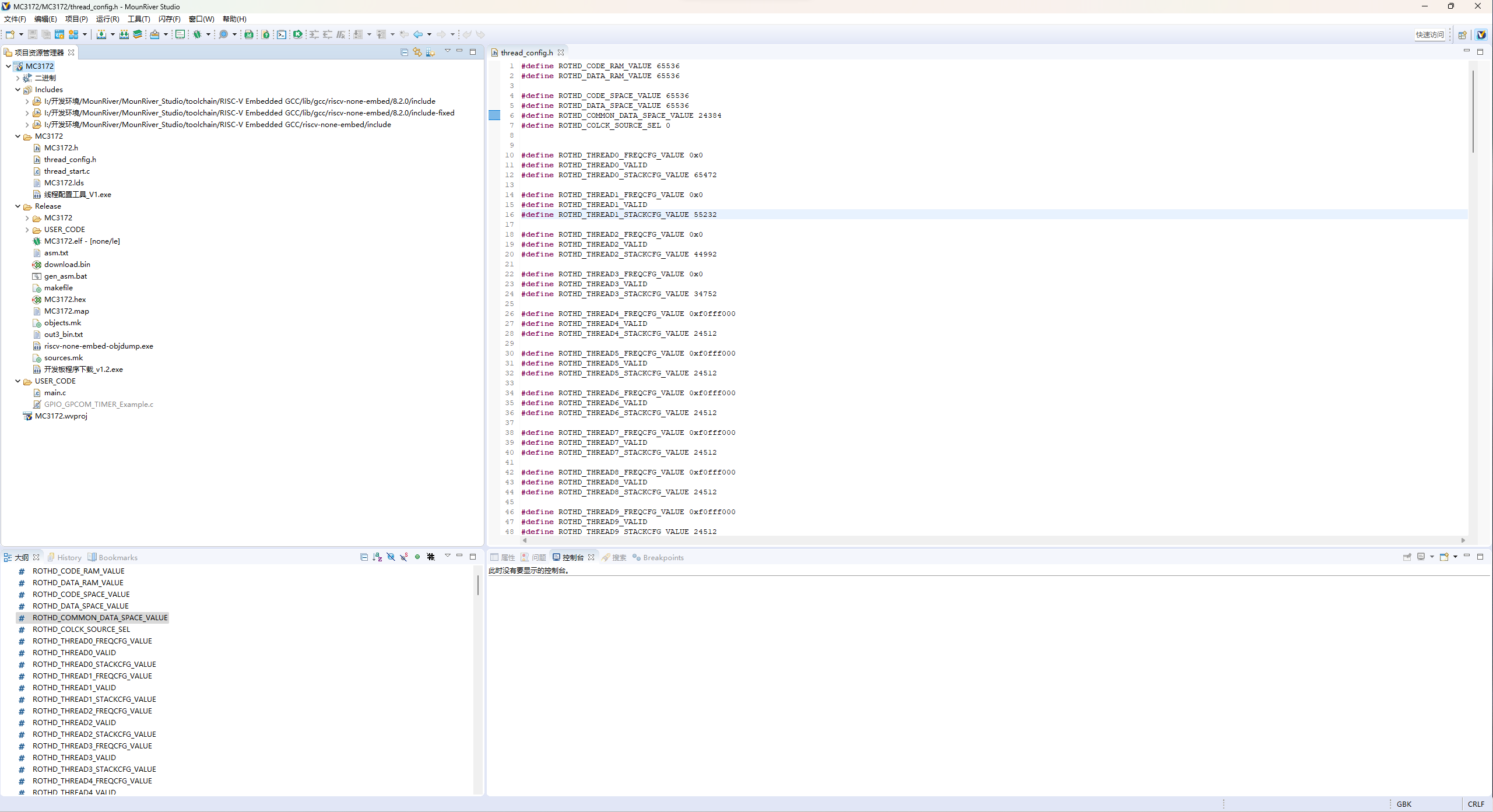Click the black marker icon in the outline toolbar

coord(431,557)
